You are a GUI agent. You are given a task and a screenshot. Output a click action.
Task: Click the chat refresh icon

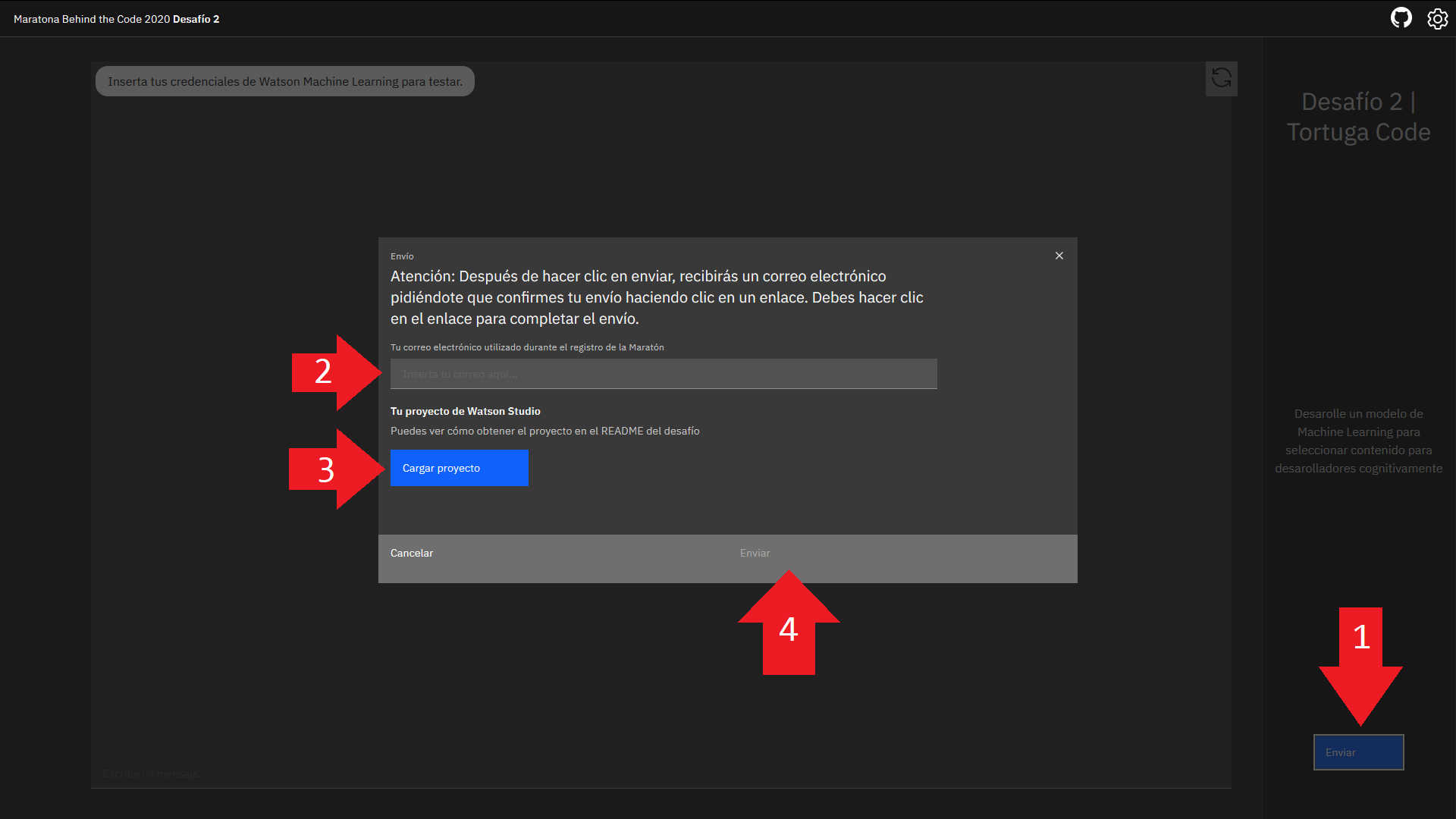tap(1221, 78)
